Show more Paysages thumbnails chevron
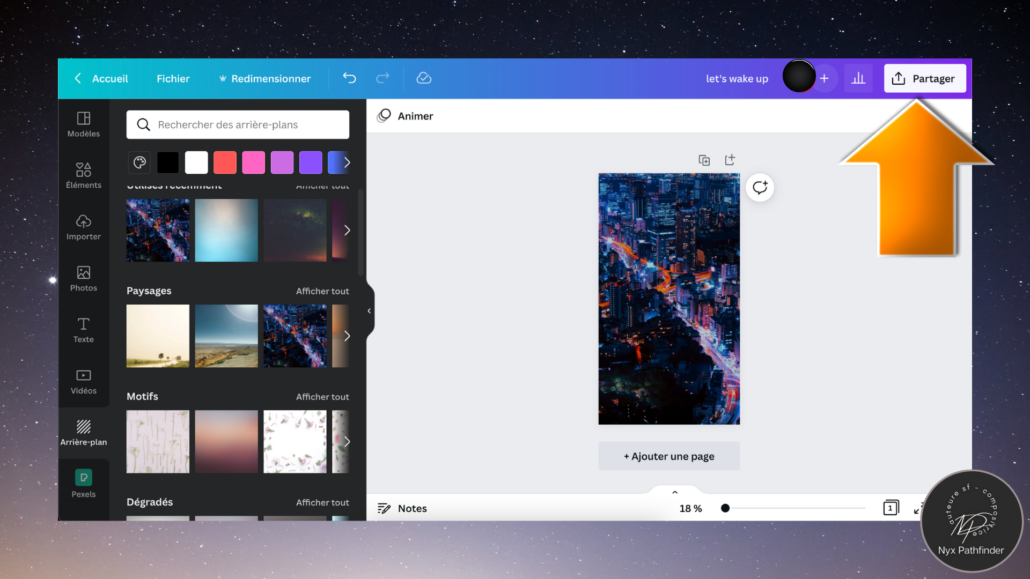This screenshot has width=1030, height=579. point(347,336)
